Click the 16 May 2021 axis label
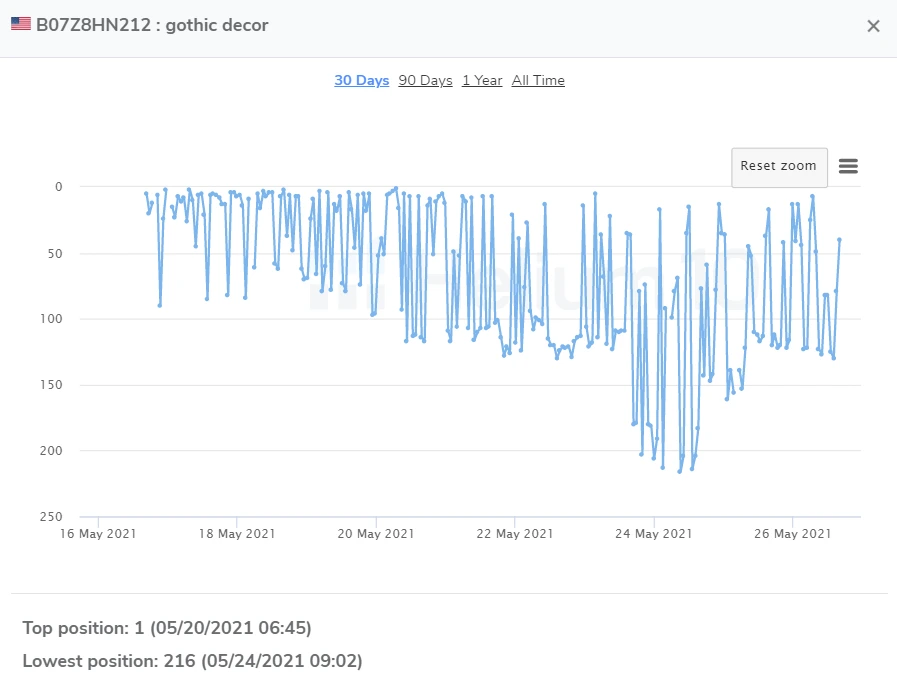 point(98,534)
